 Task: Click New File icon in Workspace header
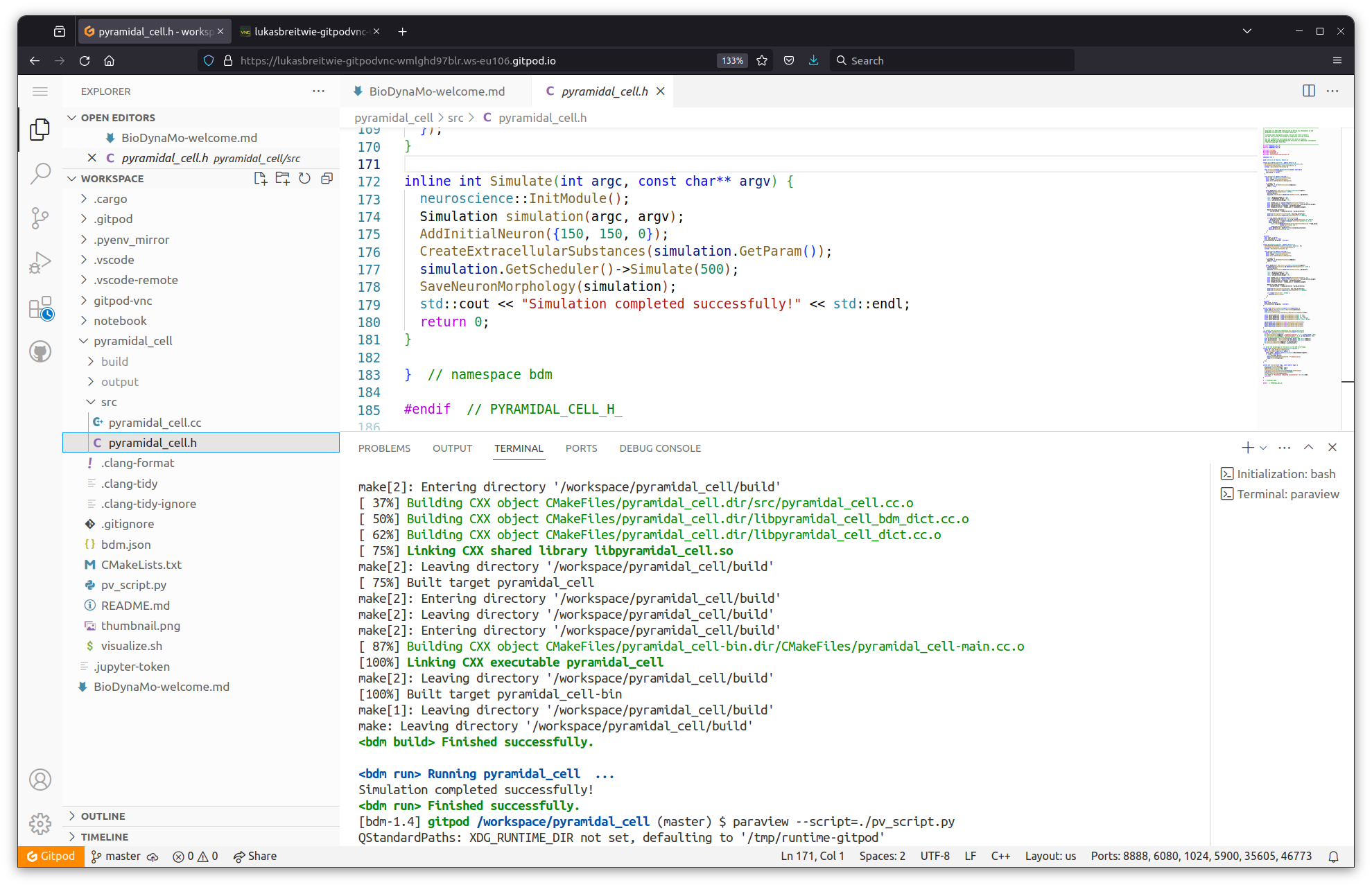tap(260, 179)
